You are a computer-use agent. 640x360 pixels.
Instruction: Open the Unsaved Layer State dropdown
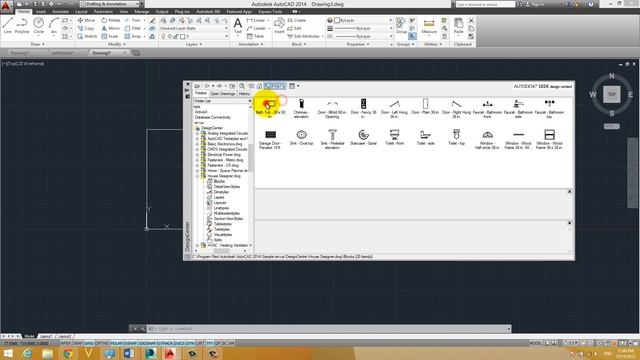click(x=194, y=28)
